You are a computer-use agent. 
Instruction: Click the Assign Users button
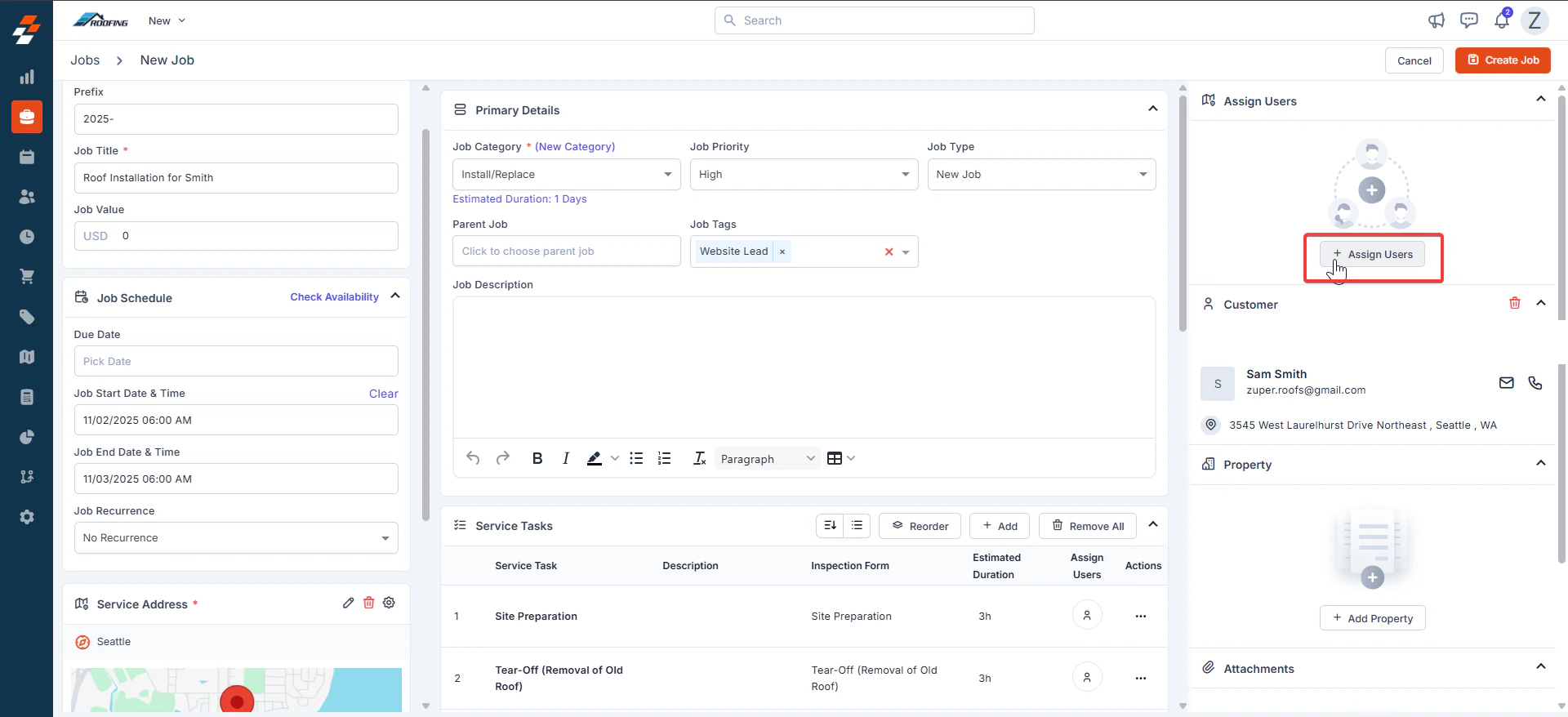tap(1372, 254)
